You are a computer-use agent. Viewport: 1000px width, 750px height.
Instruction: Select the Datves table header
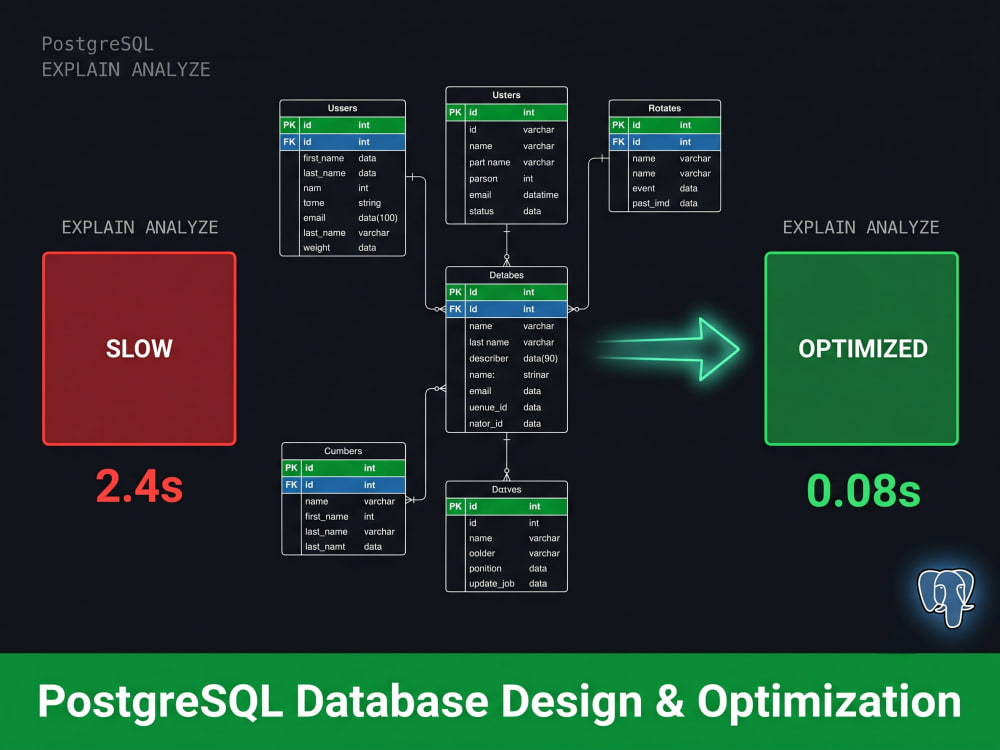tap(506, 489)
